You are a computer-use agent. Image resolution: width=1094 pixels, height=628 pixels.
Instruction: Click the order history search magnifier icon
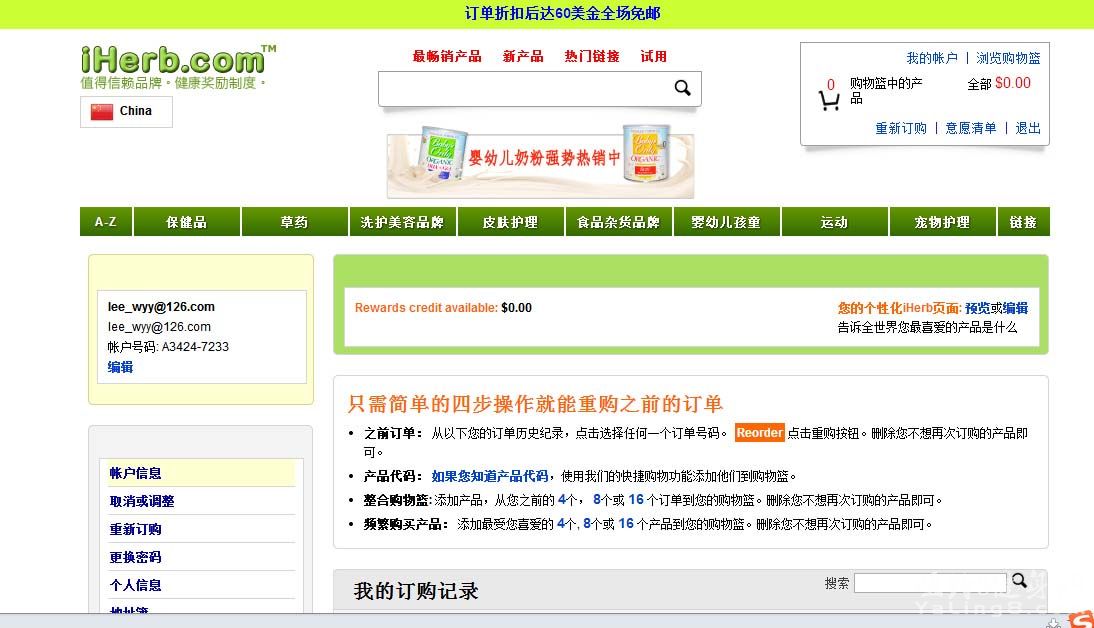click(1019, 581)
